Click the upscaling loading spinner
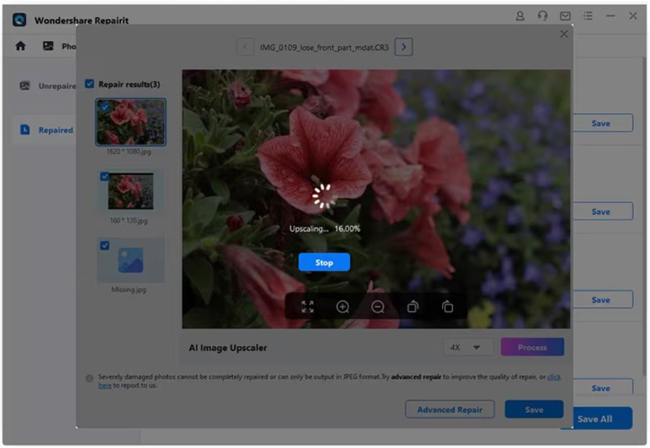 (324, 196)
